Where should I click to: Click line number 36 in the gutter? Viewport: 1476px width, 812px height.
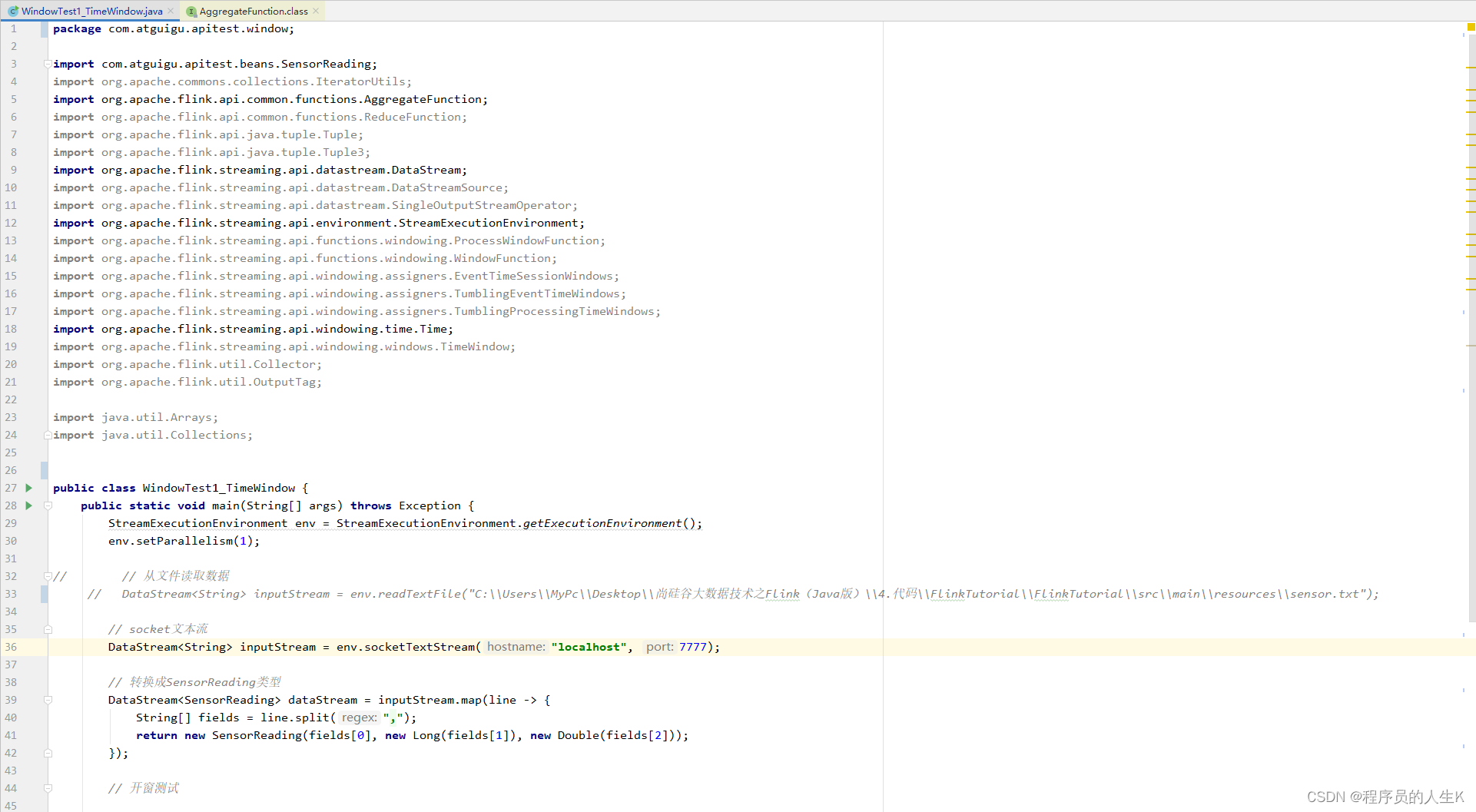pyautogui.click(x=11, y=647)
